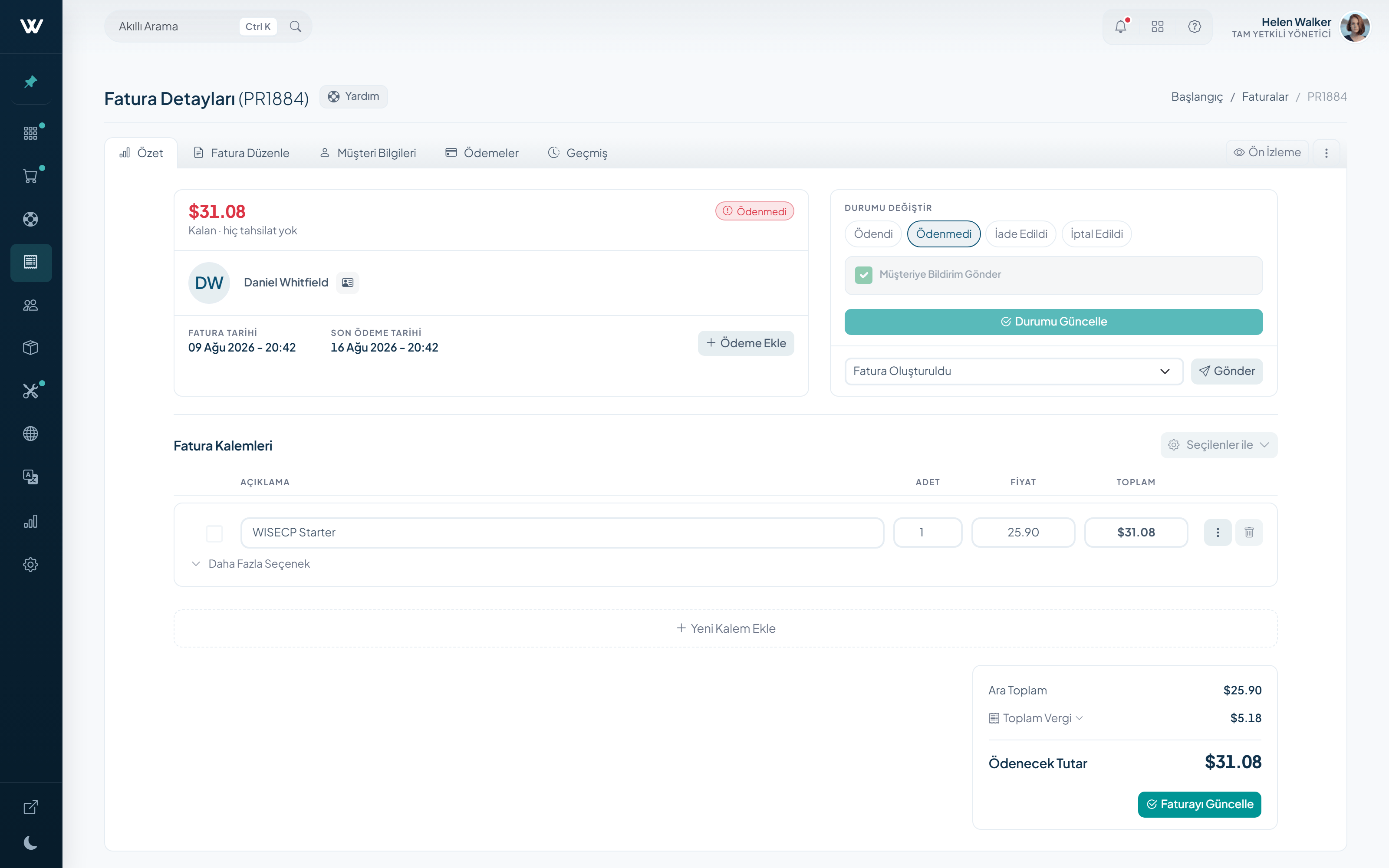This screenshot has width=1389, height=868.
Task: Click the Gönder send button
Action: tap(1227, 372)
